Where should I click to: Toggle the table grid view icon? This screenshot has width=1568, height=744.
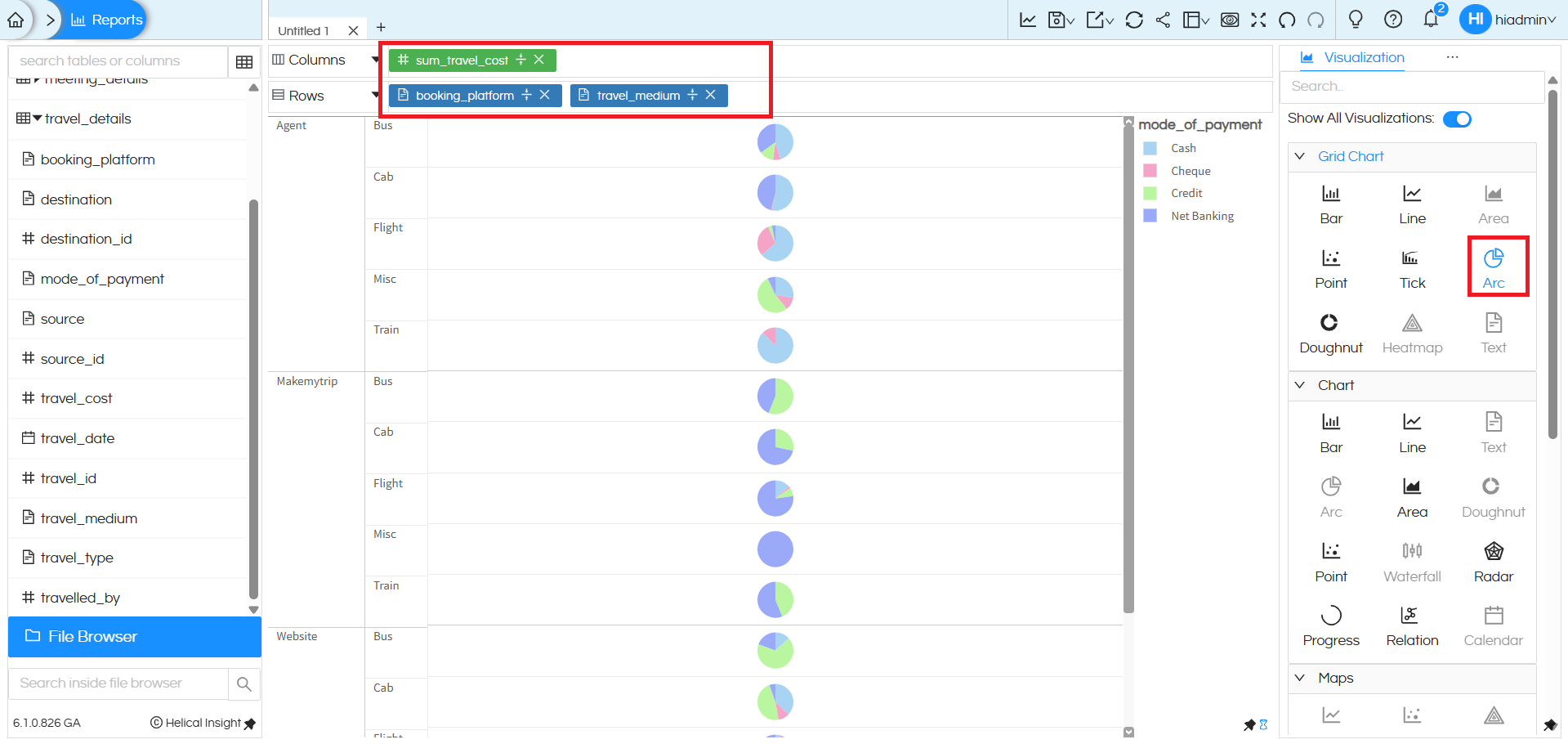pyautogui.click(x=243, y=61)
